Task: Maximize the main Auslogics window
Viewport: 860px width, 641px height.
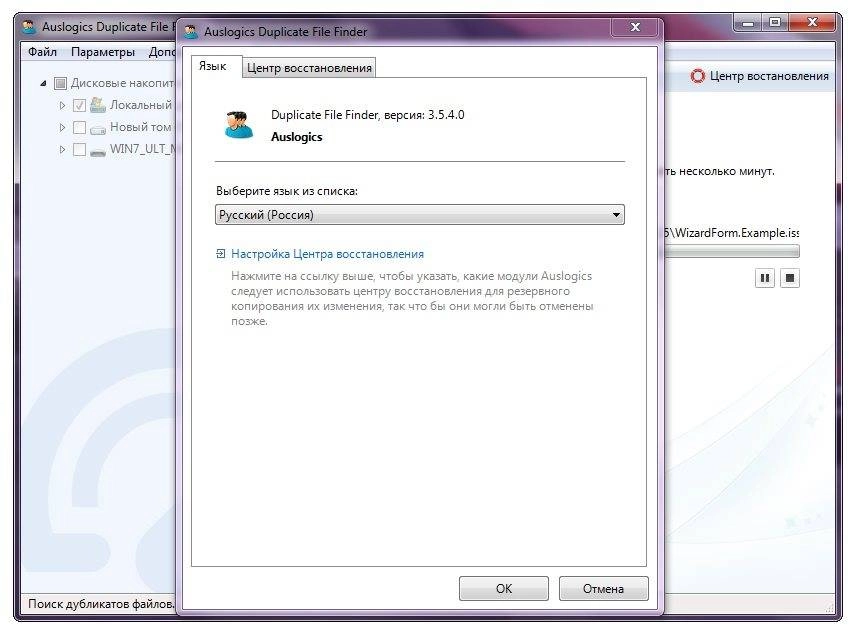Action: pyautogui.click(x=775, y=23)
